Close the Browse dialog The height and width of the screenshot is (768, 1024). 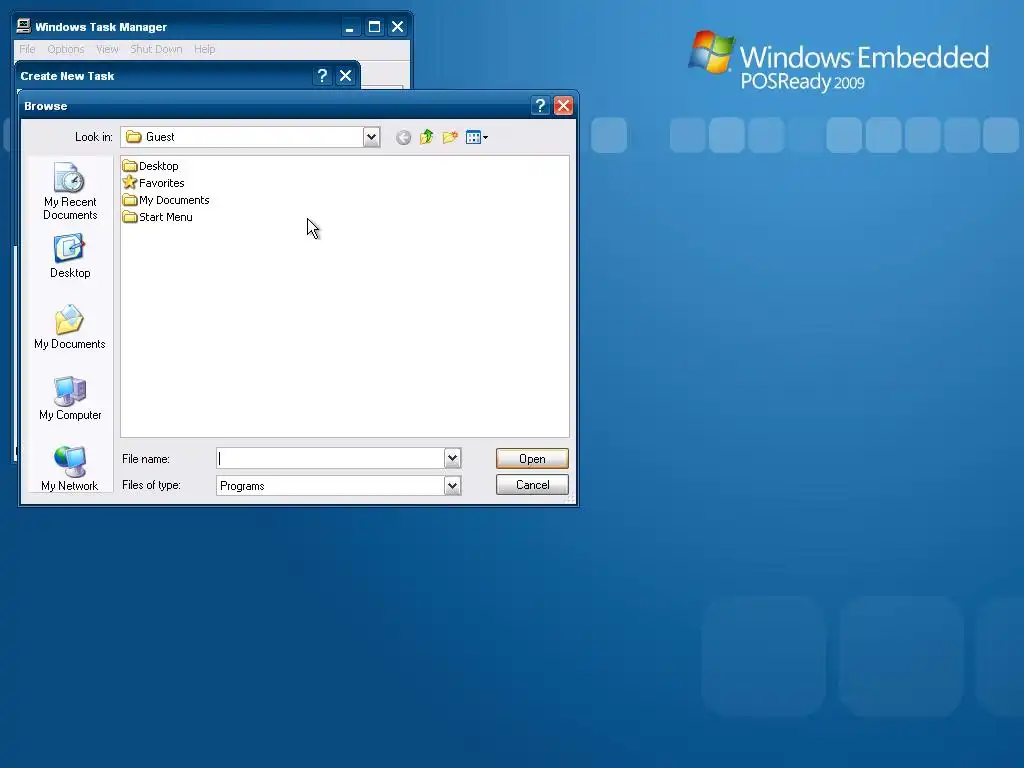point(563,106)
